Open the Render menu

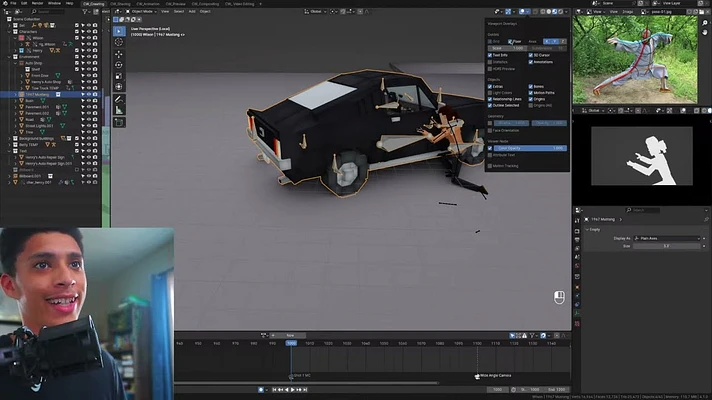tap(37, 3)
